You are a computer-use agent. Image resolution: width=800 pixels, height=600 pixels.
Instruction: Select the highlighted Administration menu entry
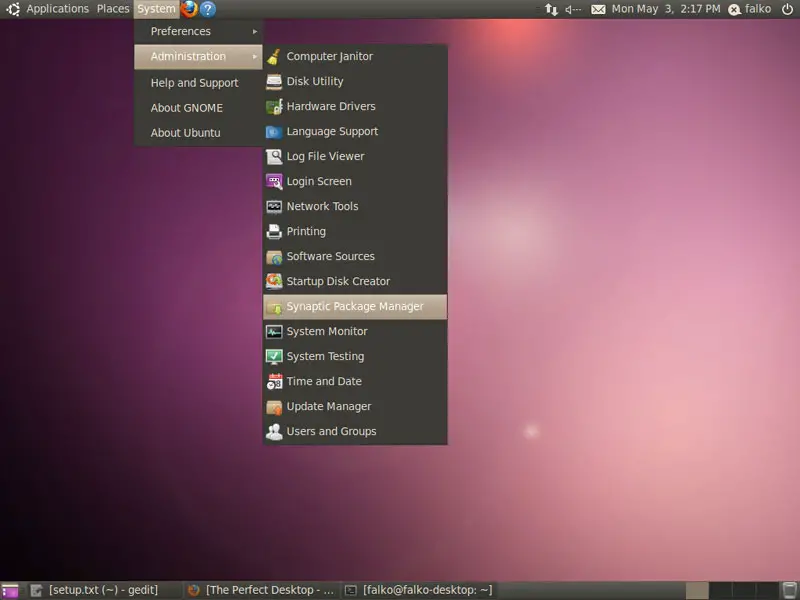tap(198, 57)
